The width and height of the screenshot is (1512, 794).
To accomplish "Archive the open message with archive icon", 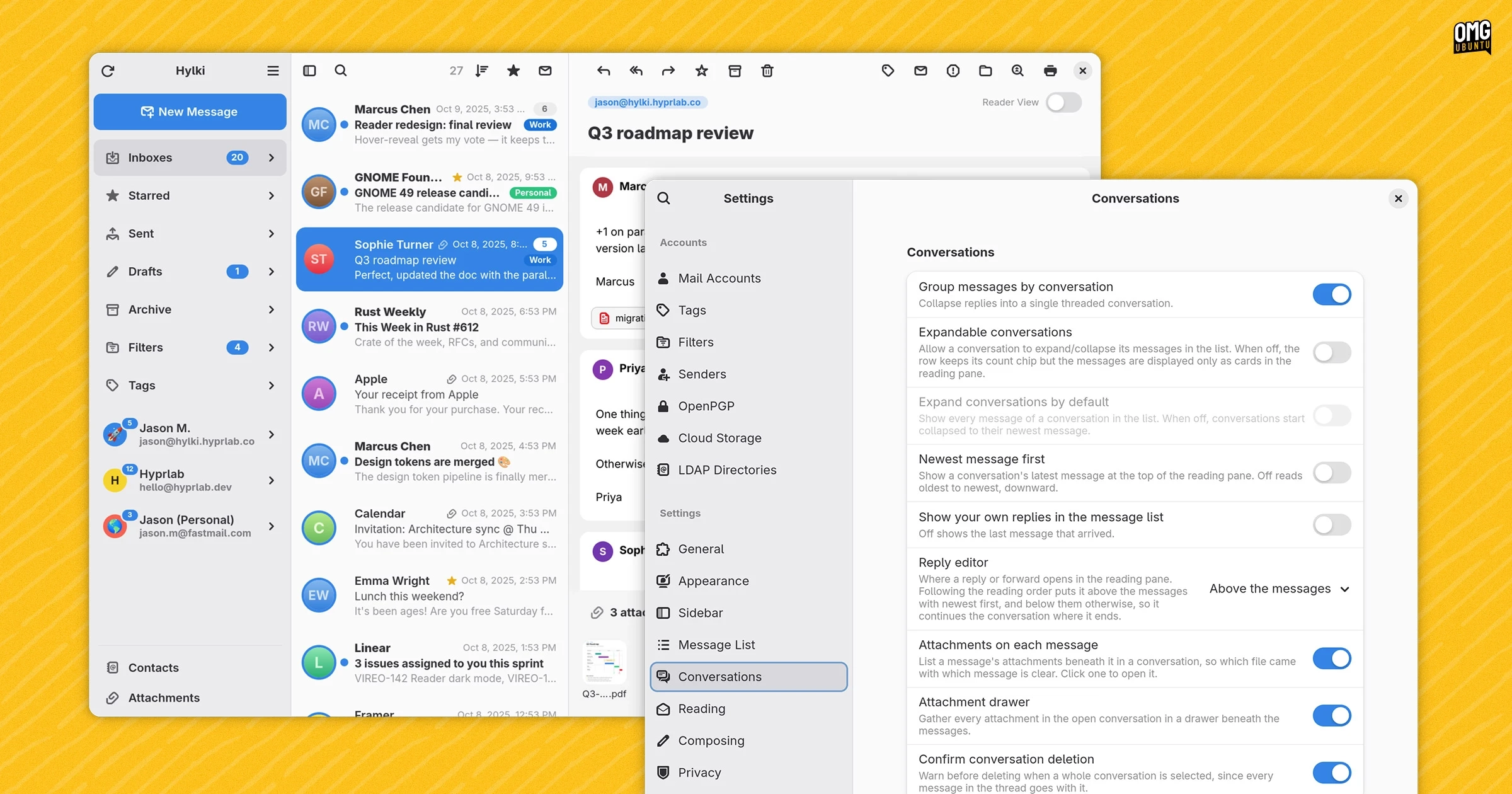I will pyautogui.click(x=735, y=71).
